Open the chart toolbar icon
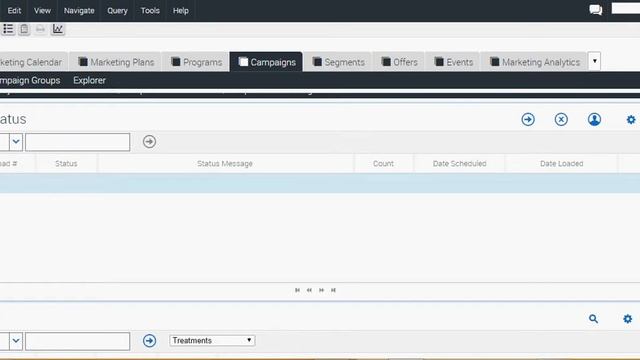Screen dimensions: 640x360 58,29
